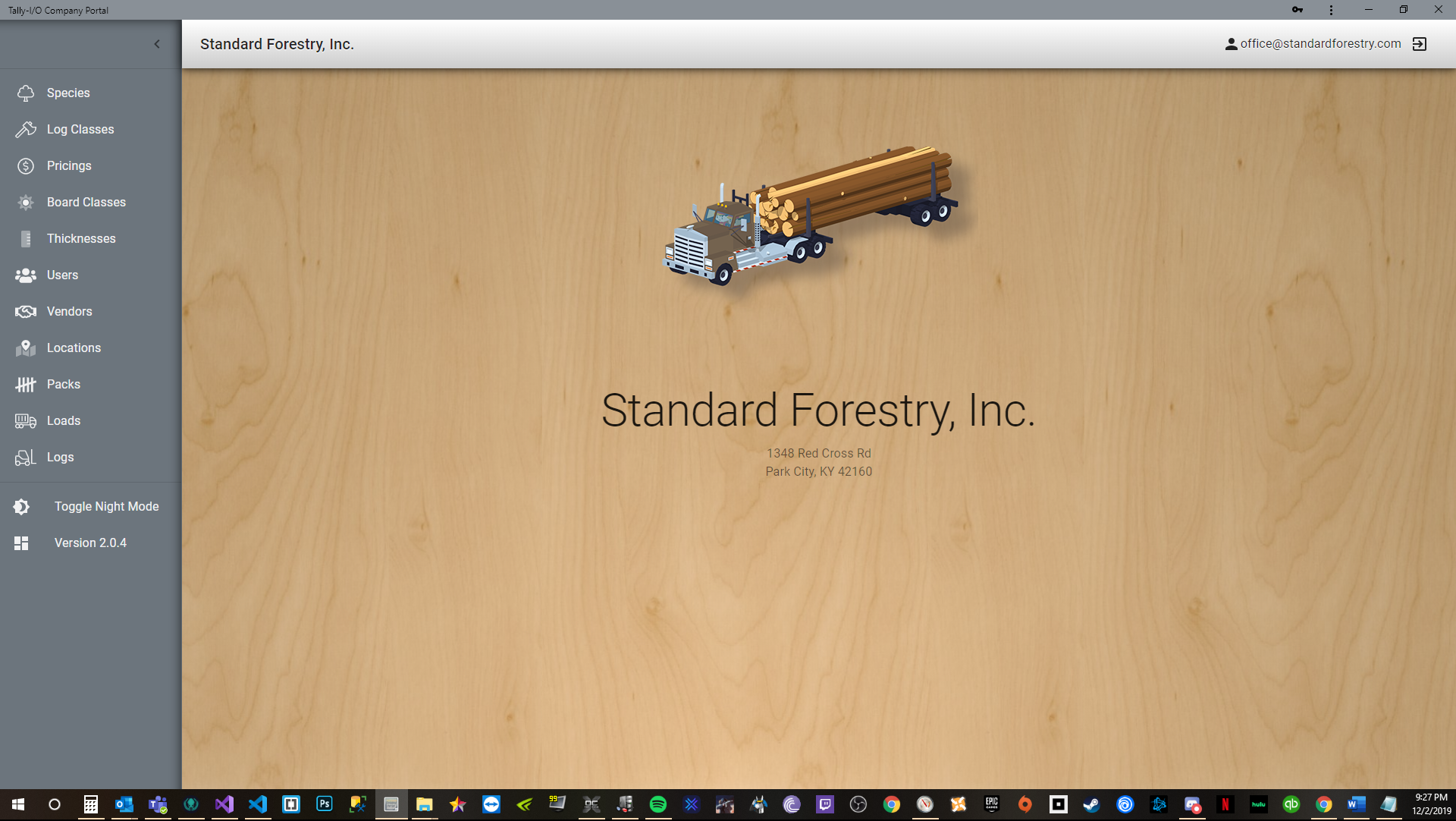1456x821 pixels.
Task: Click the Version 2.0.4 entry
Action: [90, 543]
